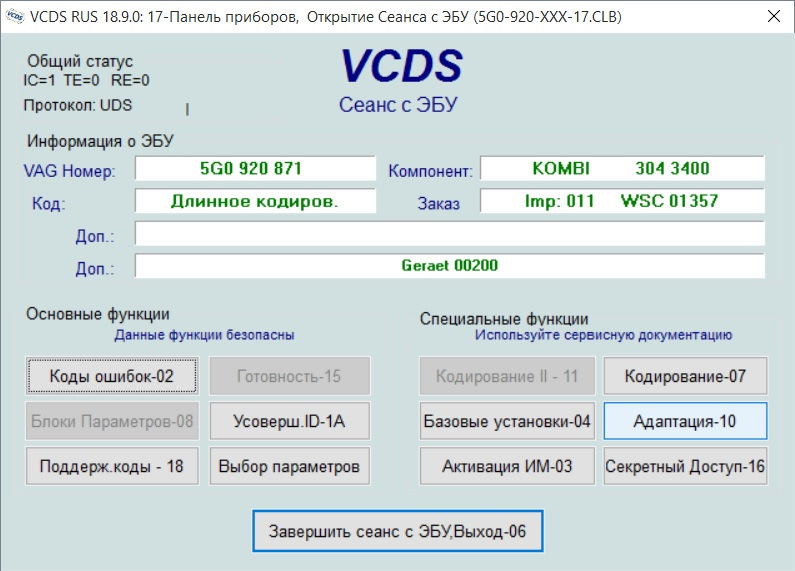Click the Общий статус label
The height and width of the screenshot is (571, 795).
80,61
